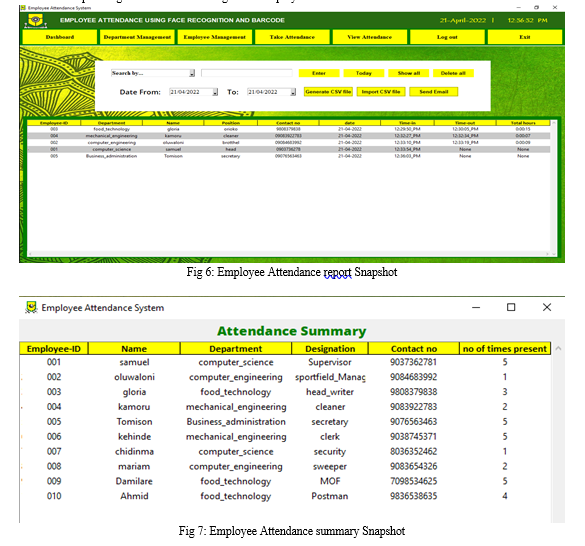Focus the search text field
This screenshot has height=546, width=585.
coord(247,73)
